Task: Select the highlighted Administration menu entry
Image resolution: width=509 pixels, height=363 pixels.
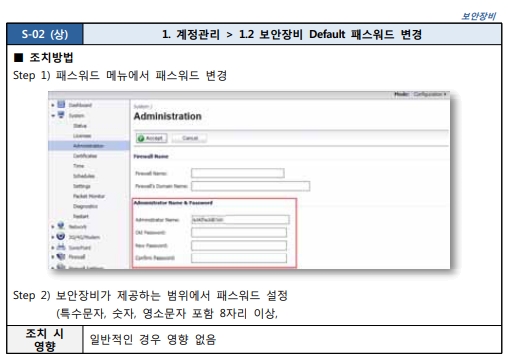Action: pos(89,146)
